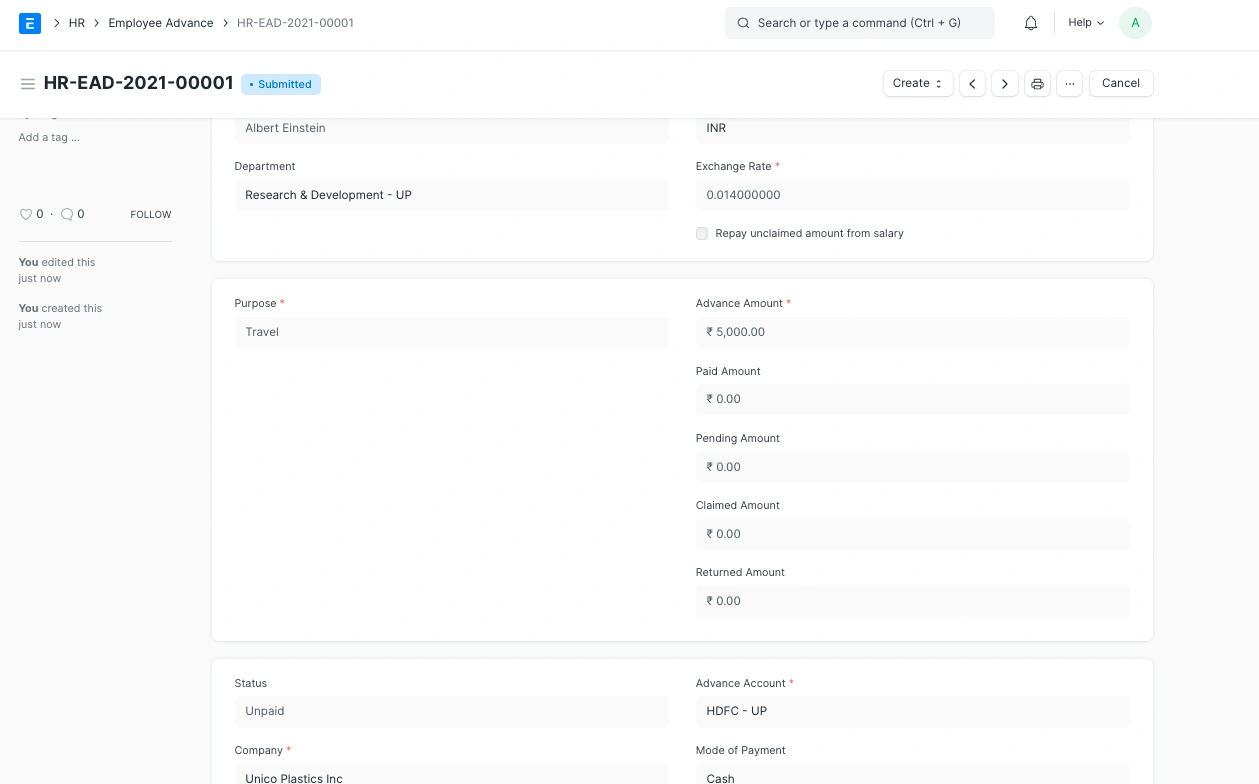This screenshot has height=784, width=1259.
Task: Toggle the sidebar hamburger menu icon
Action: 28,84
